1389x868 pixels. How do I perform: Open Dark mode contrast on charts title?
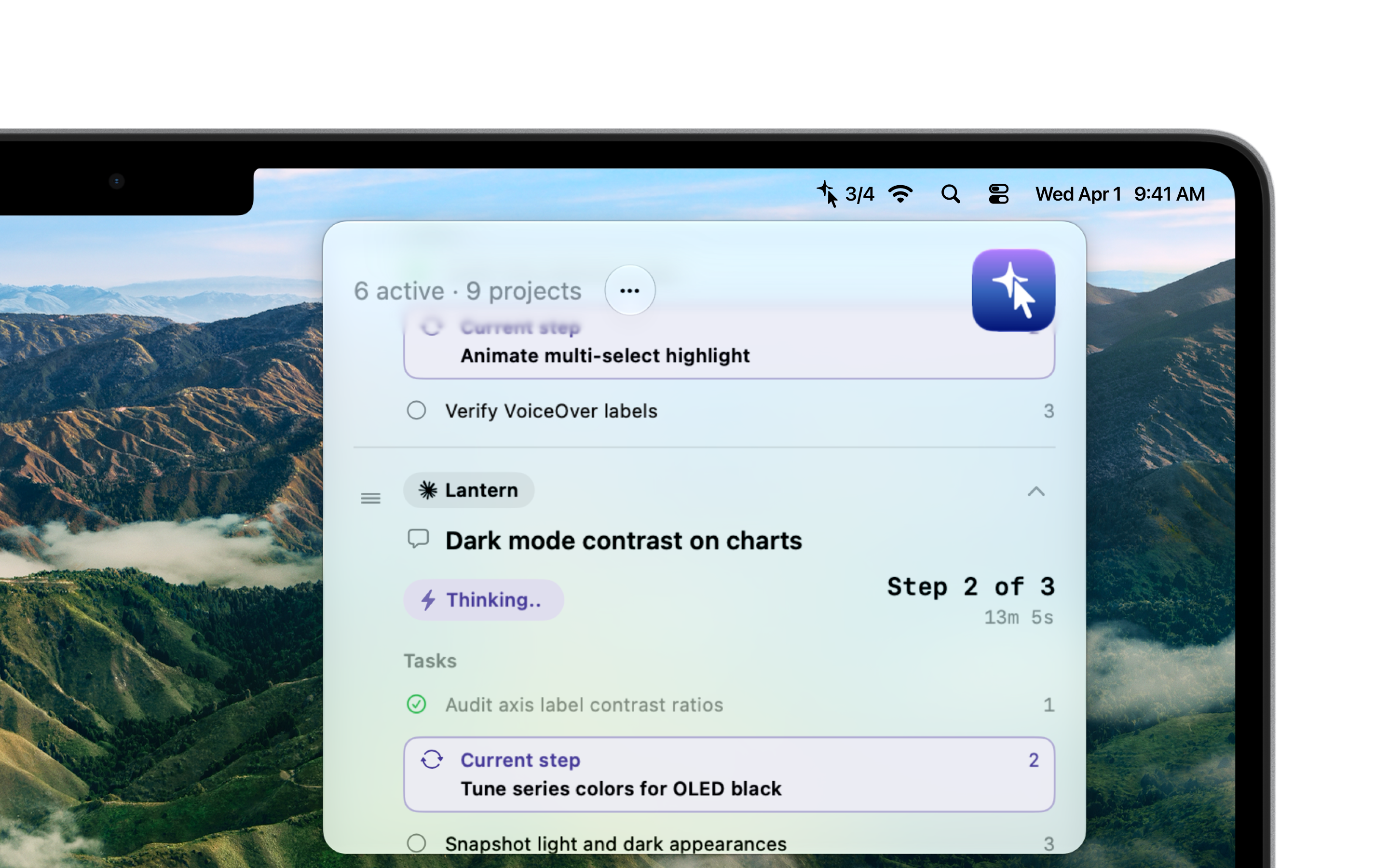(623, 541)
